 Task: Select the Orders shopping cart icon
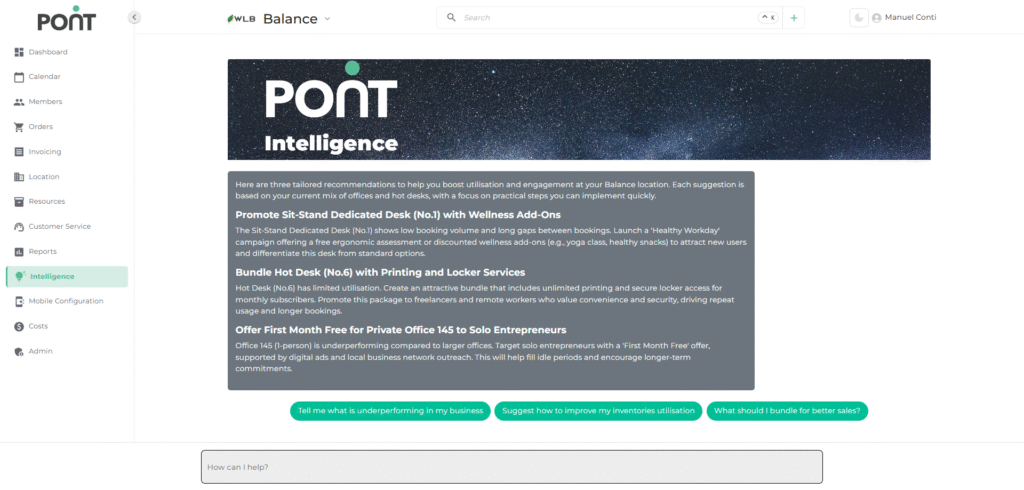coord(19,127)
